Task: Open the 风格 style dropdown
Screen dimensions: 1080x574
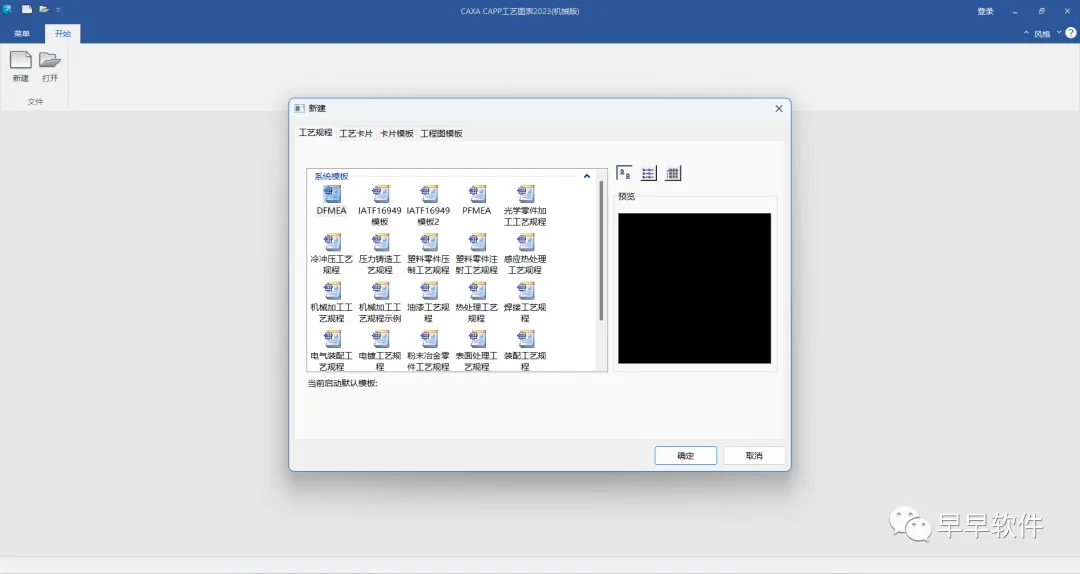Action: click(x=1047, y=33)
